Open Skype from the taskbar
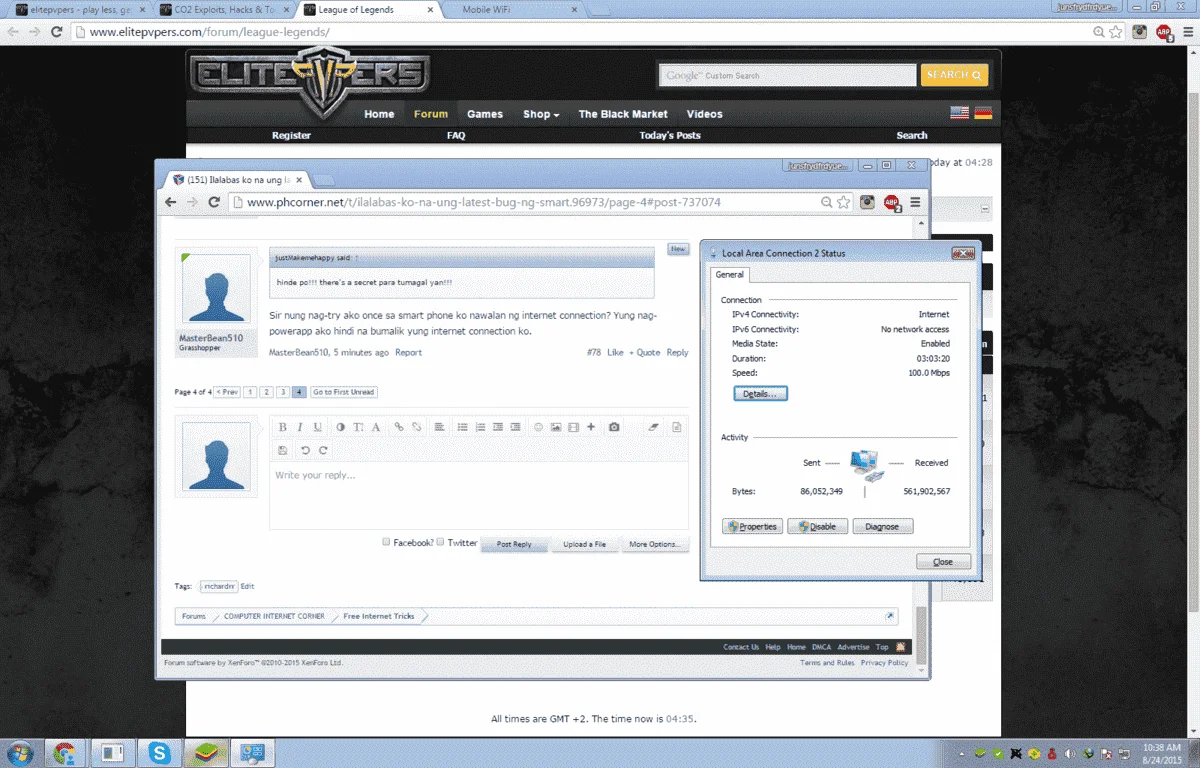Screen dimensions: 1200x768 click(158, 752)
